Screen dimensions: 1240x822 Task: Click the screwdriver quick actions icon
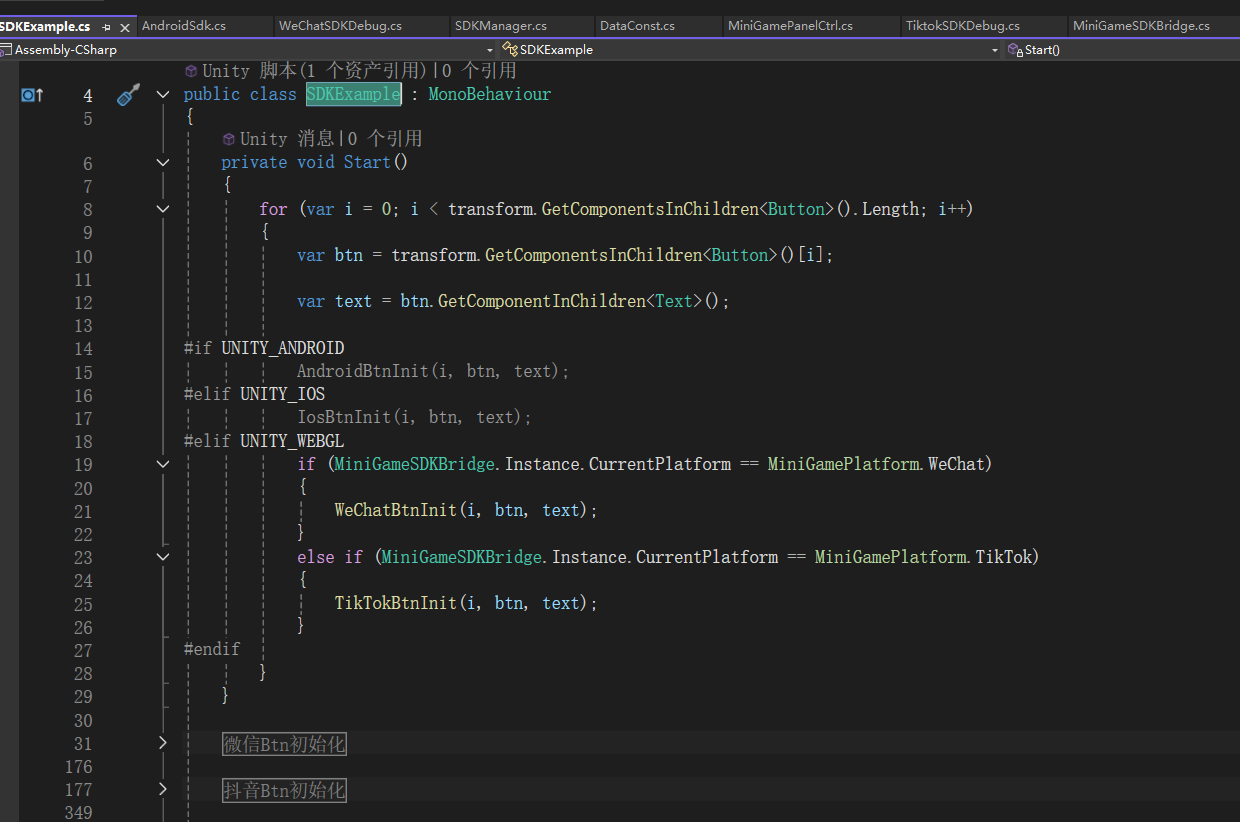127,95
